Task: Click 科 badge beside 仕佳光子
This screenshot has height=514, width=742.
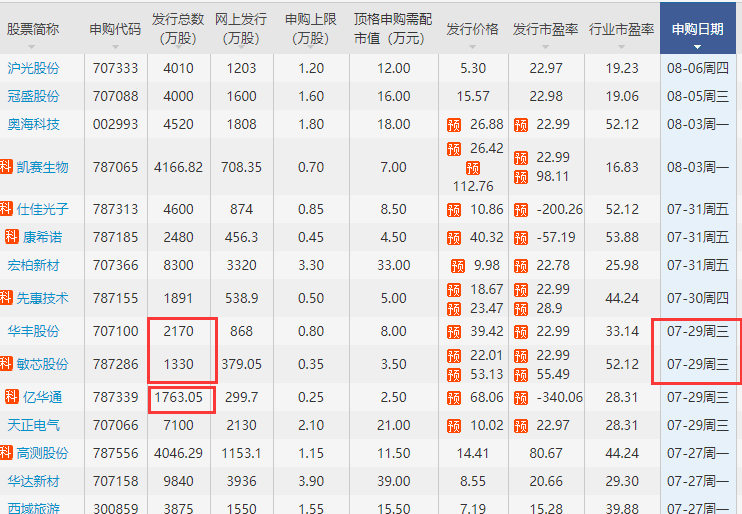Action: tap(6, 208)
